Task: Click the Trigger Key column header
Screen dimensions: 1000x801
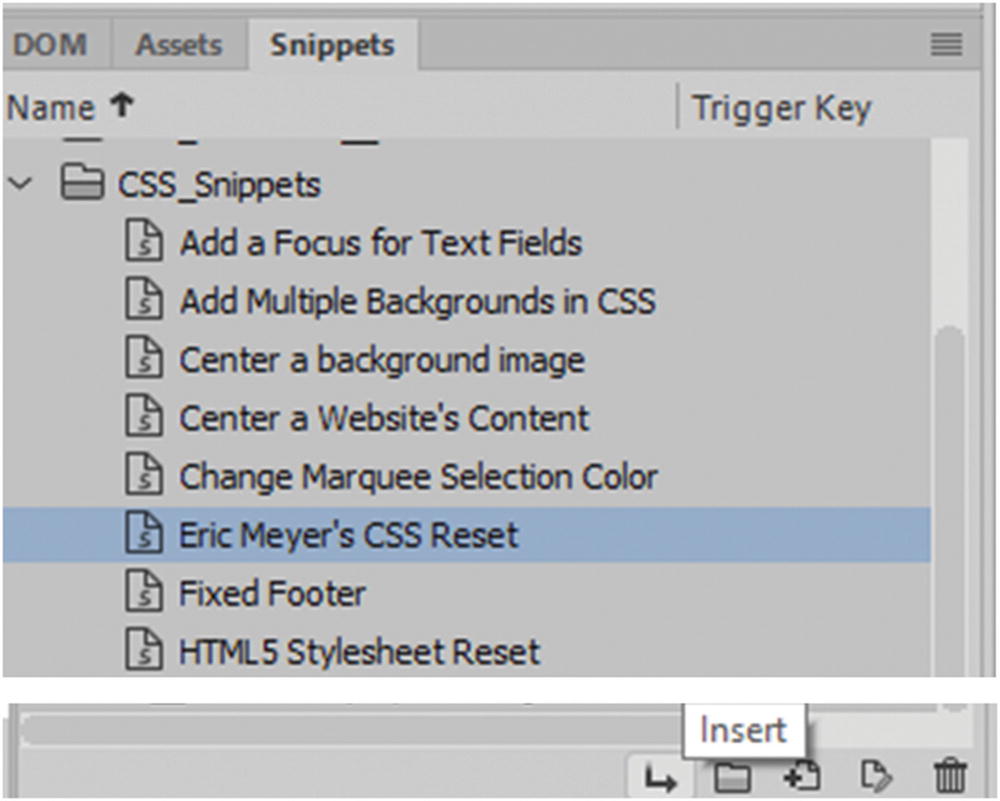Action: click(x=781, y=108)
